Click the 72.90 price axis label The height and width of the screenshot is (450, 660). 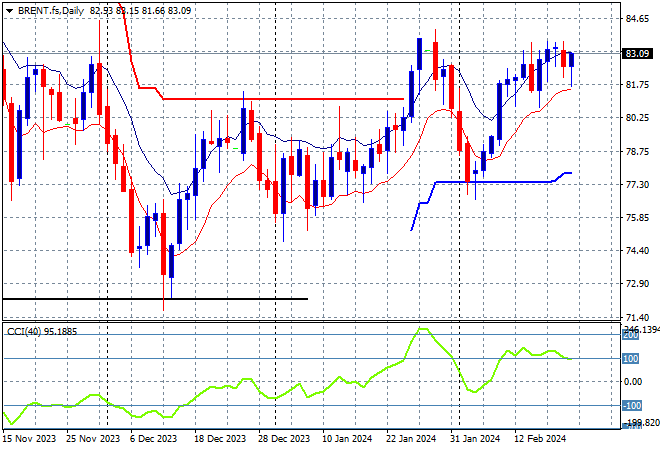pyautogui.click(x=636, y=284)
